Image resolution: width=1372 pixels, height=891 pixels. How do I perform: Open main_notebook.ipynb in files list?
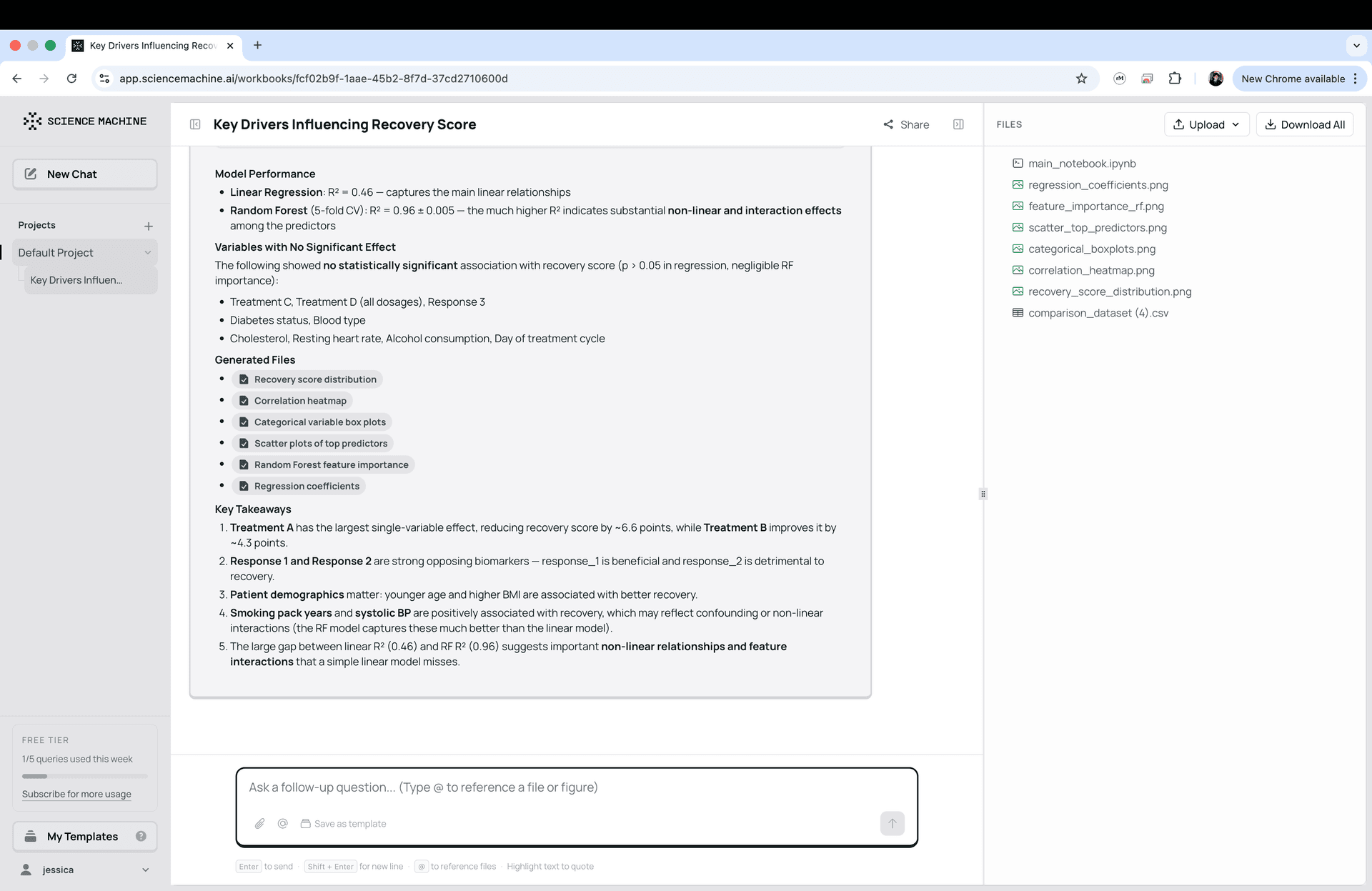tap(1081, 164)
